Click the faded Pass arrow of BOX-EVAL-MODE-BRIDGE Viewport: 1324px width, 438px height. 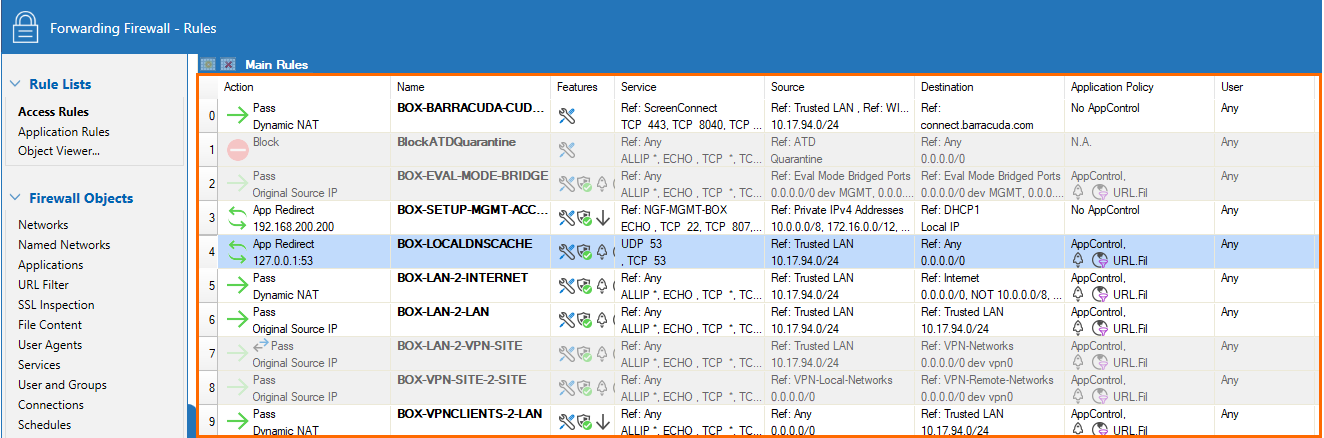(x=238, y=184)
